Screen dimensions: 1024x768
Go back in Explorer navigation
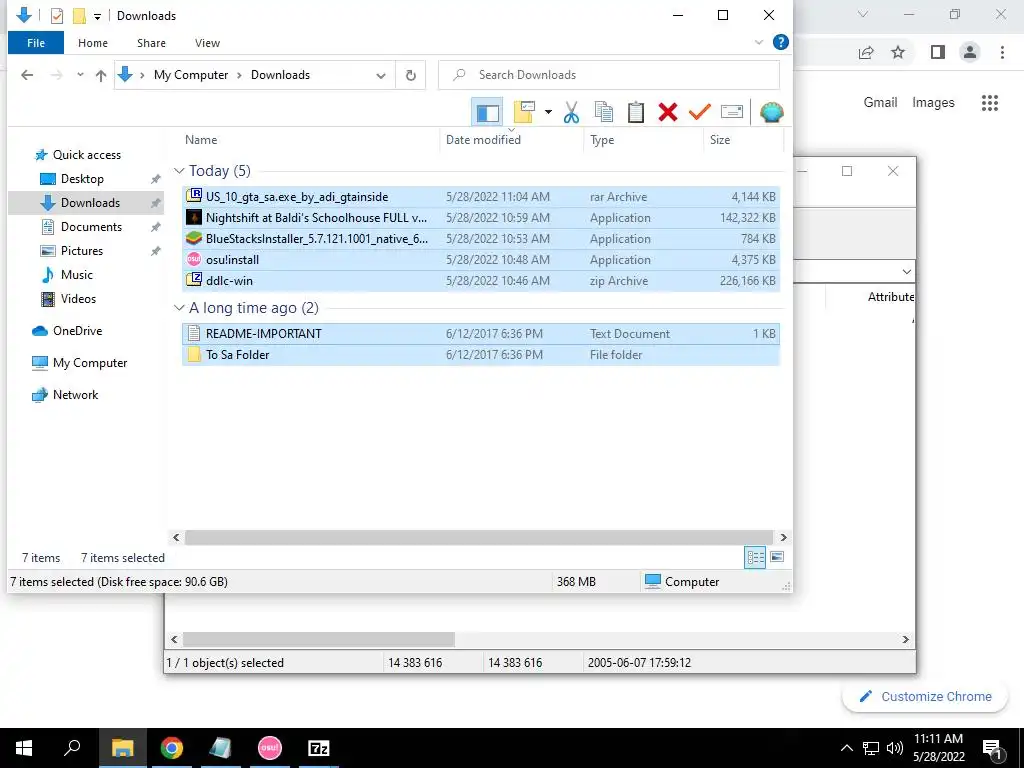click(x=27, y=75)
